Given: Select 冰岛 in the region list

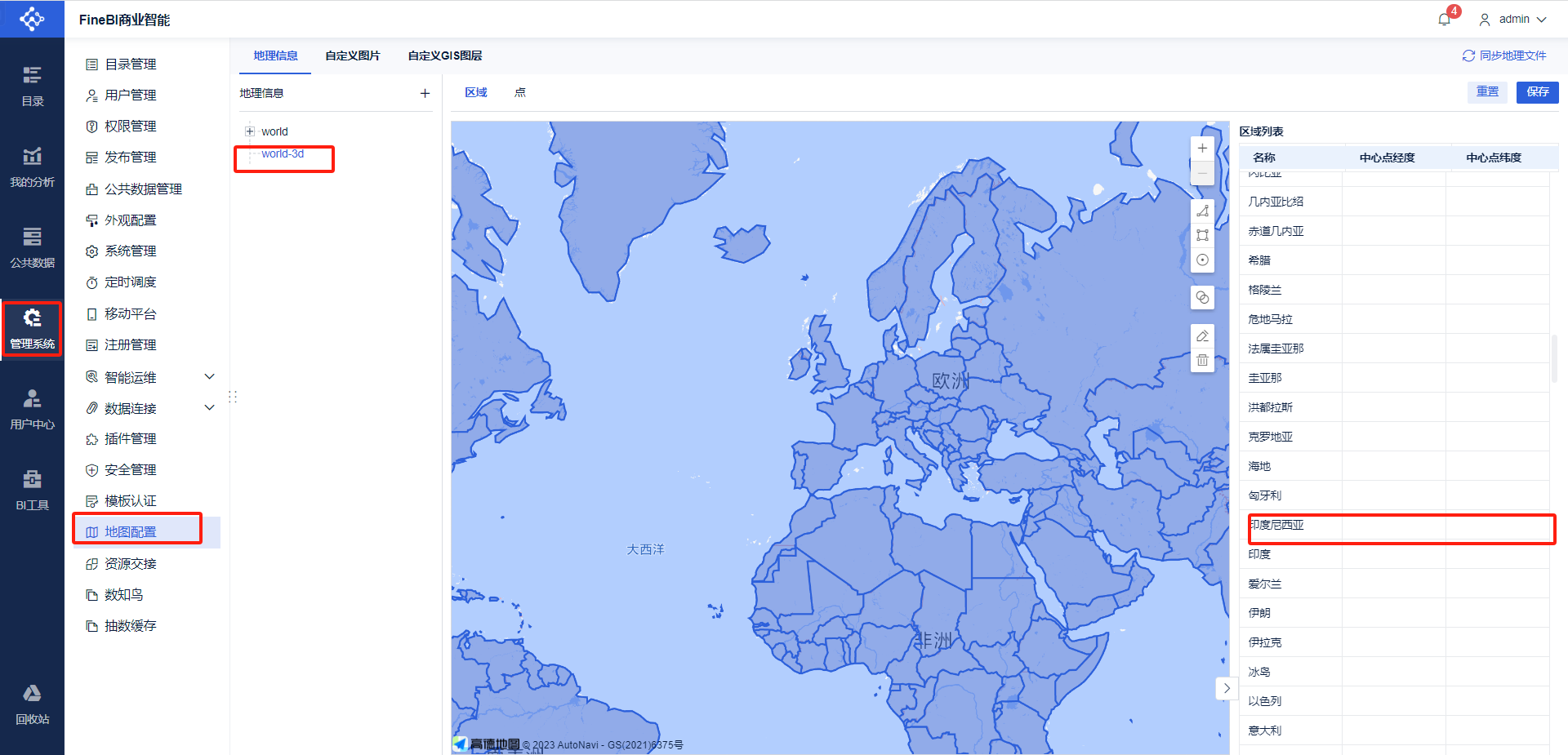Looking at the screenshot, I should pos(1258,672).
